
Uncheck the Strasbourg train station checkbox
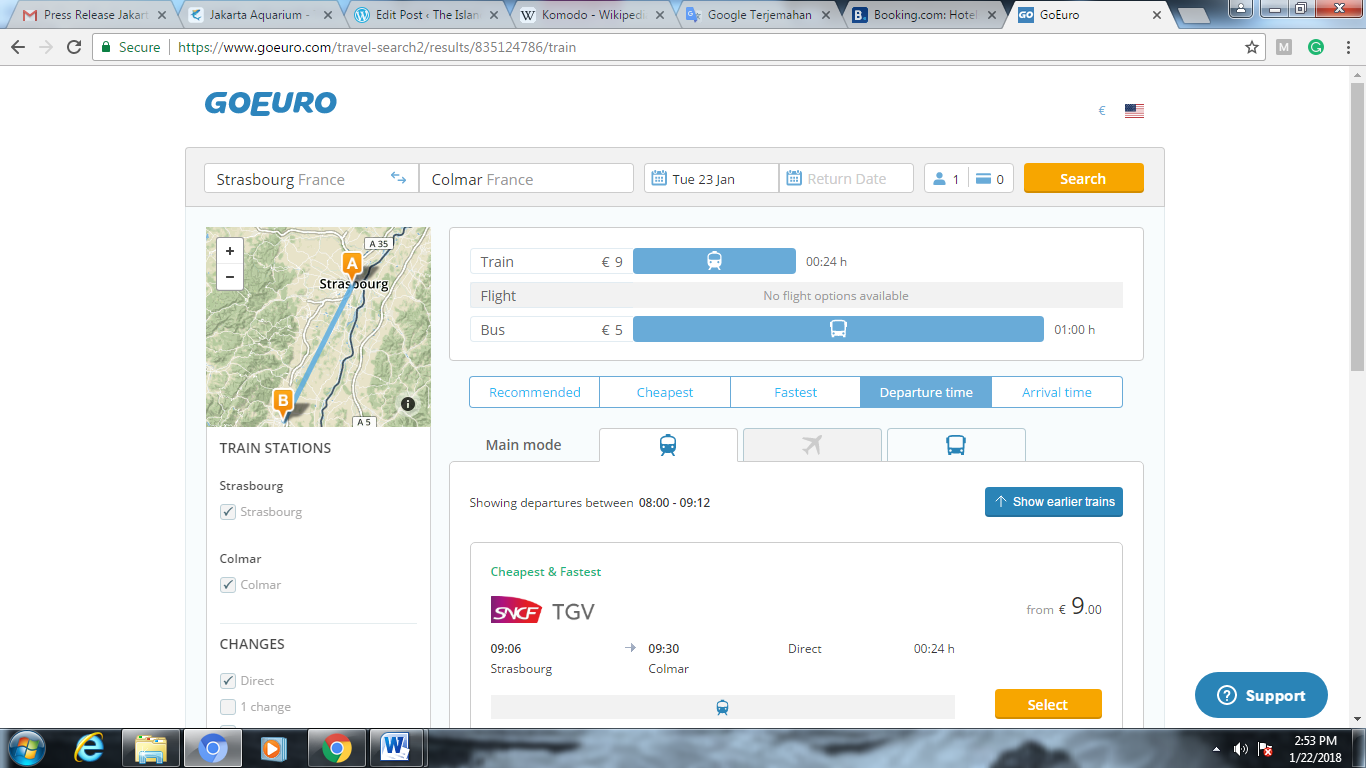click(x=228, y=512)
